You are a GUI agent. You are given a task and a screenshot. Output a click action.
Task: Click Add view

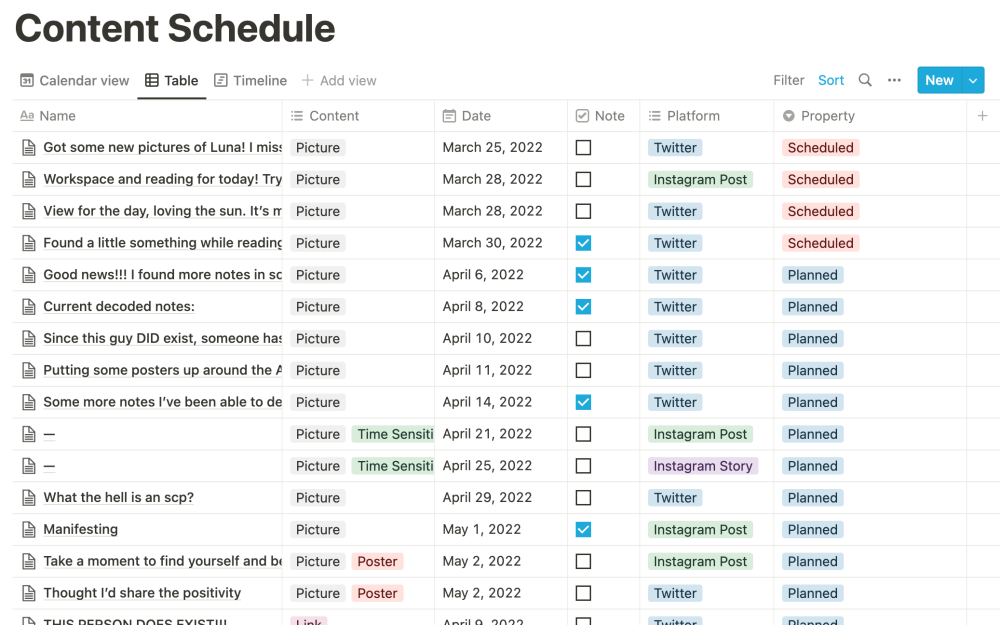[x=339, y=80]
